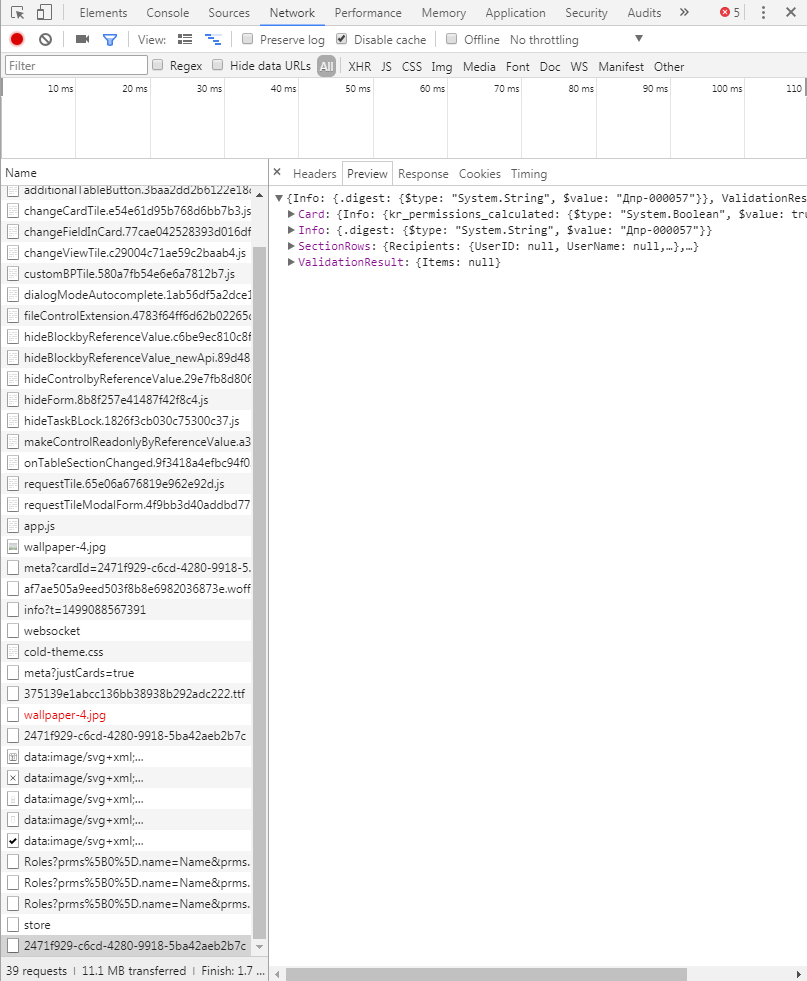The height and width of the screenshot is (981, 807).
Task: Click the Filter text input field
Action: (76, 66)
